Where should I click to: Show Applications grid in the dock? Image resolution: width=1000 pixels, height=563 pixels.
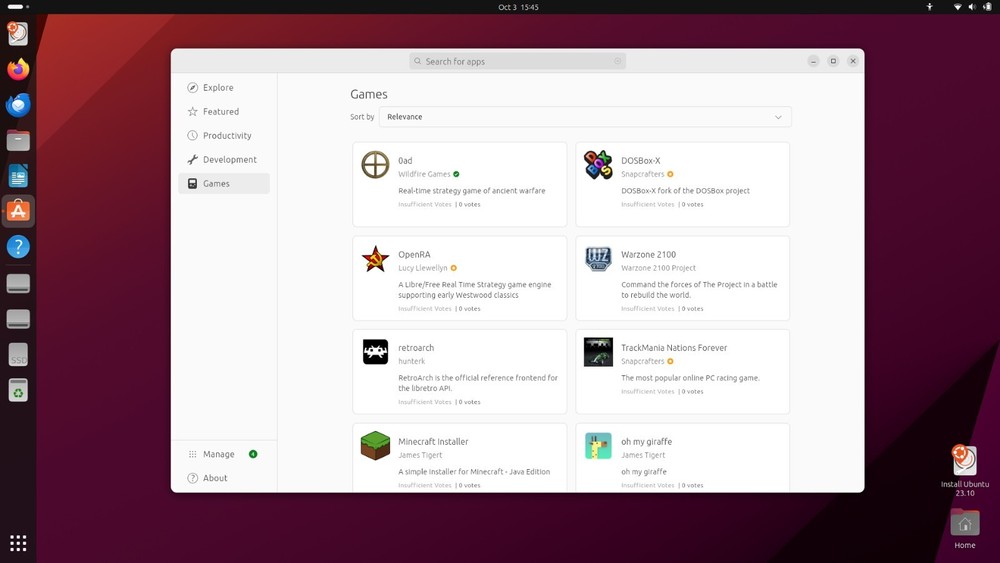pyautogui.click(x=18, y=543)
